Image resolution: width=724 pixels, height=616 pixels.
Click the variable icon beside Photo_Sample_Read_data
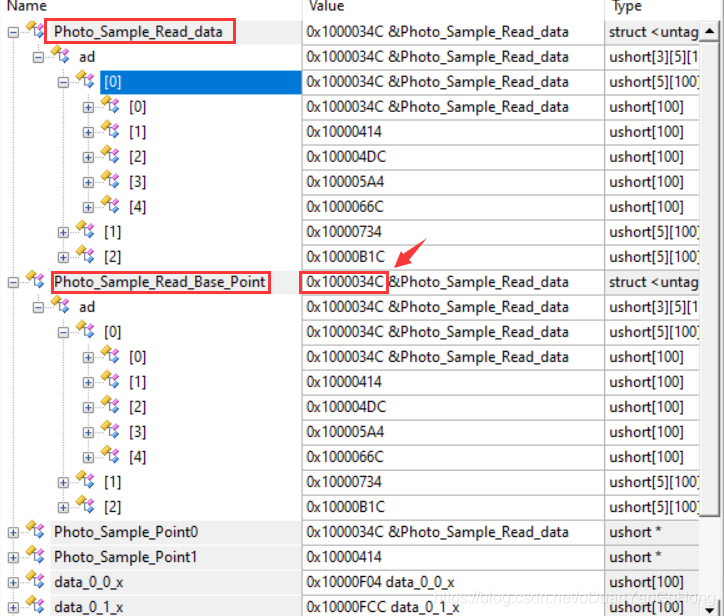coord(35,30)
